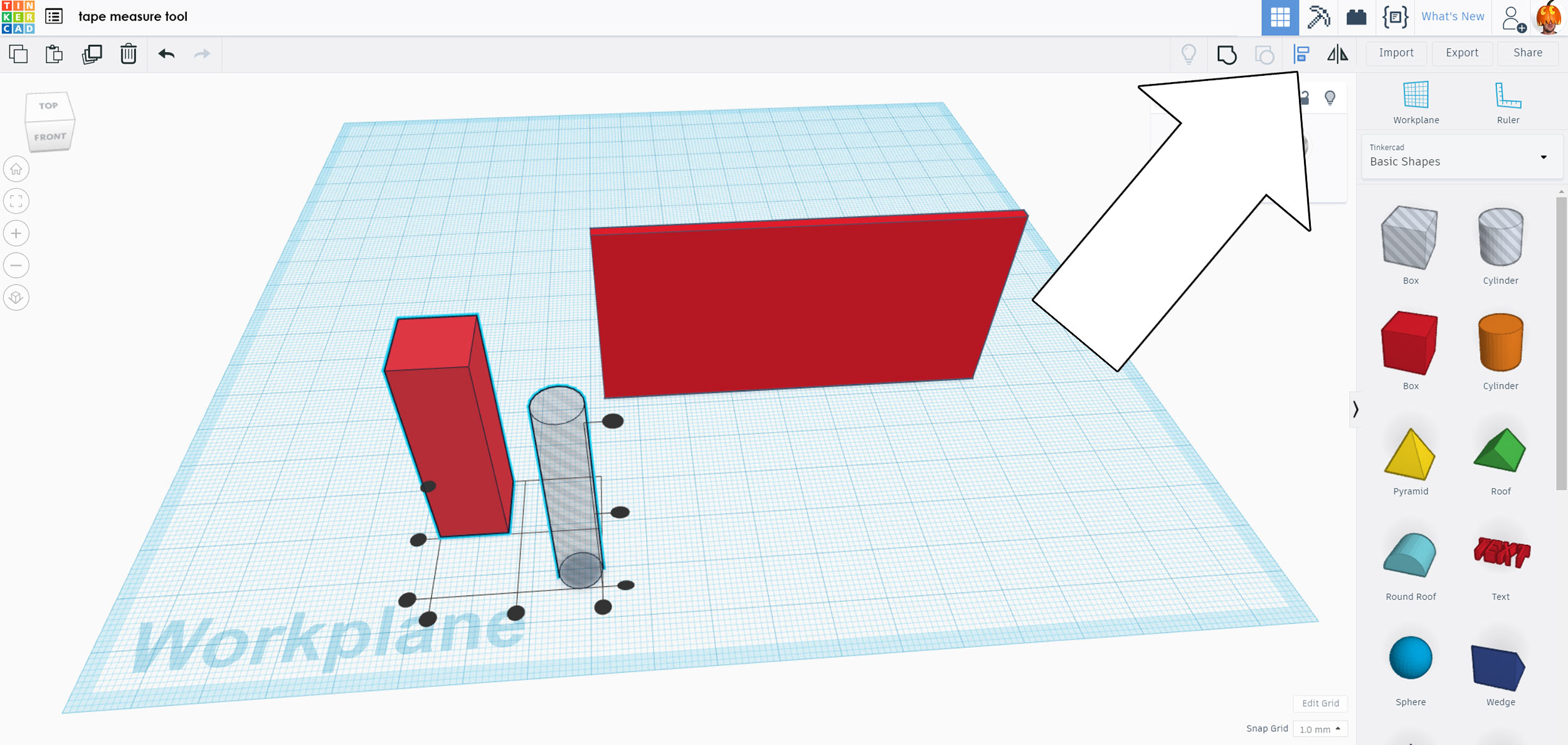
Task: Open the Align tool
Action: (1301, 54)
